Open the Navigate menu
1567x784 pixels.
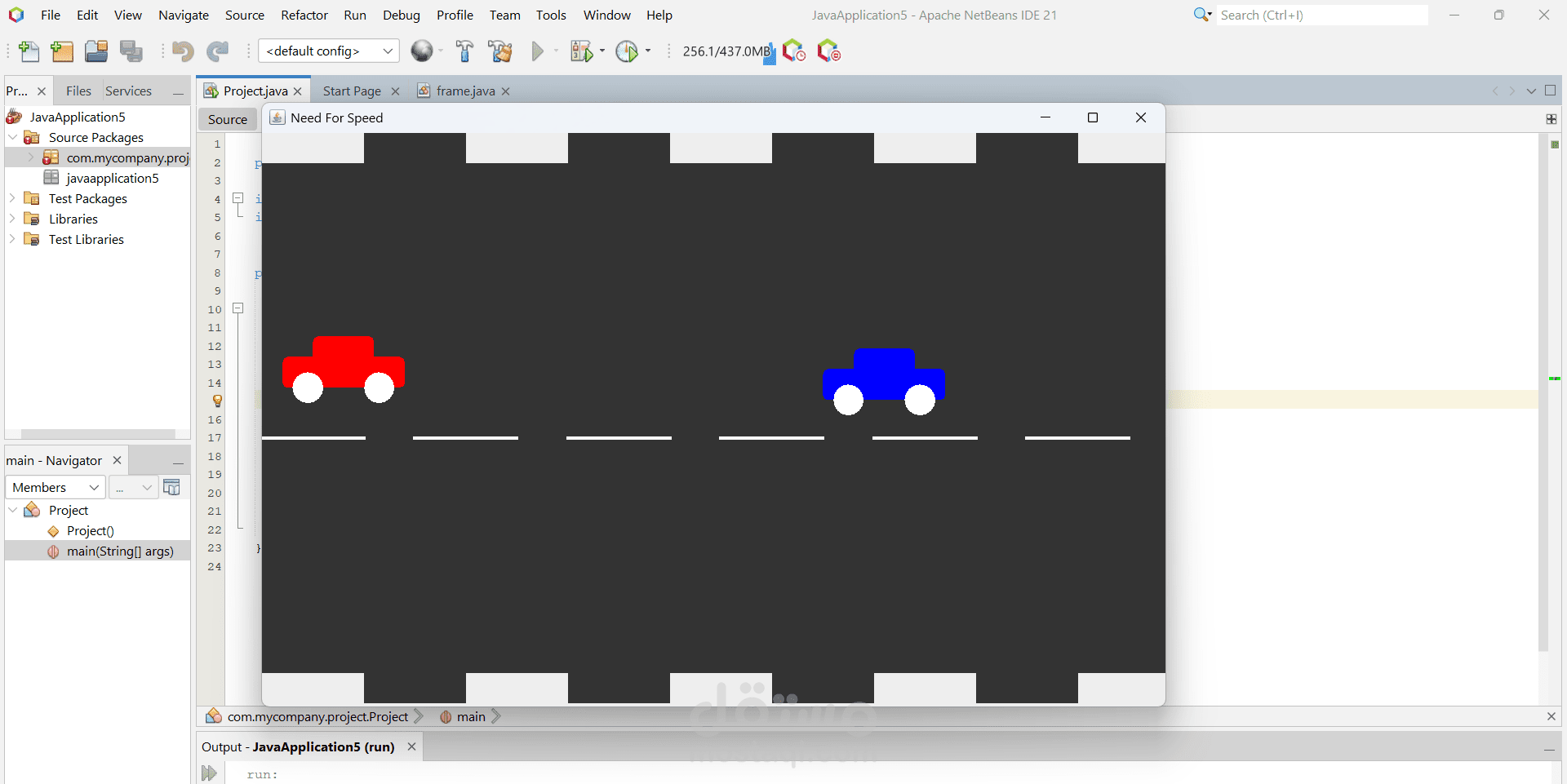[x=184, y=15]
